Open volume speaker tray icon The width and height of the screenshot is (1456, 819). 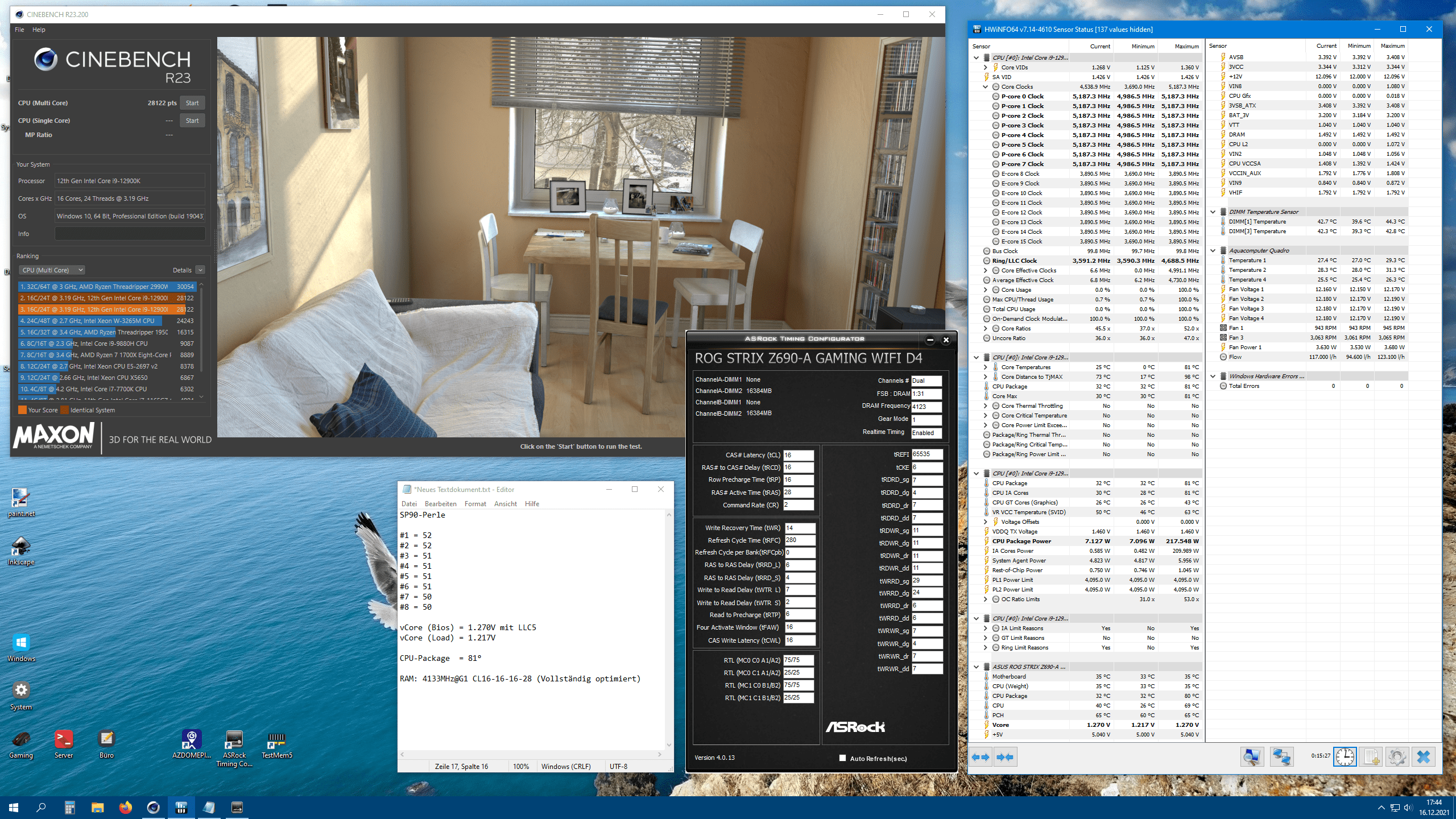(1408, 808)
